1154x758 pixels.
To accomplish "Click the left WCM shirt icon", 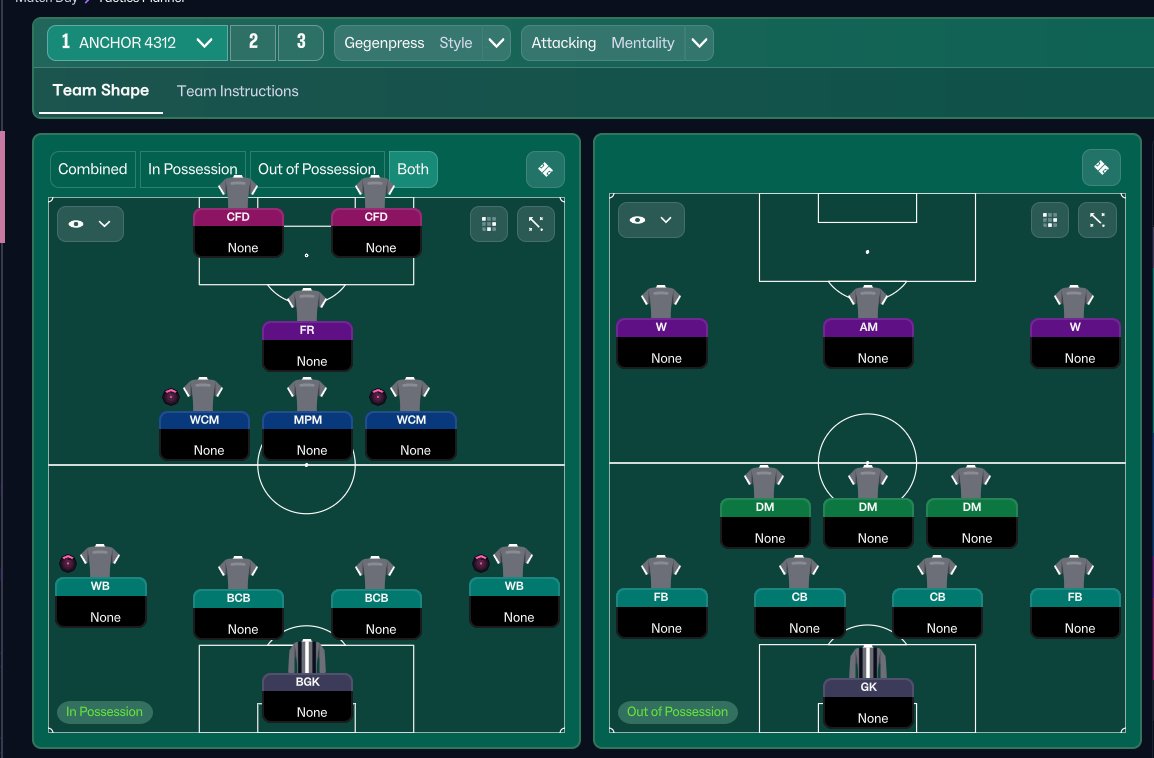I will pyautogui.click(x=203, y=394).
